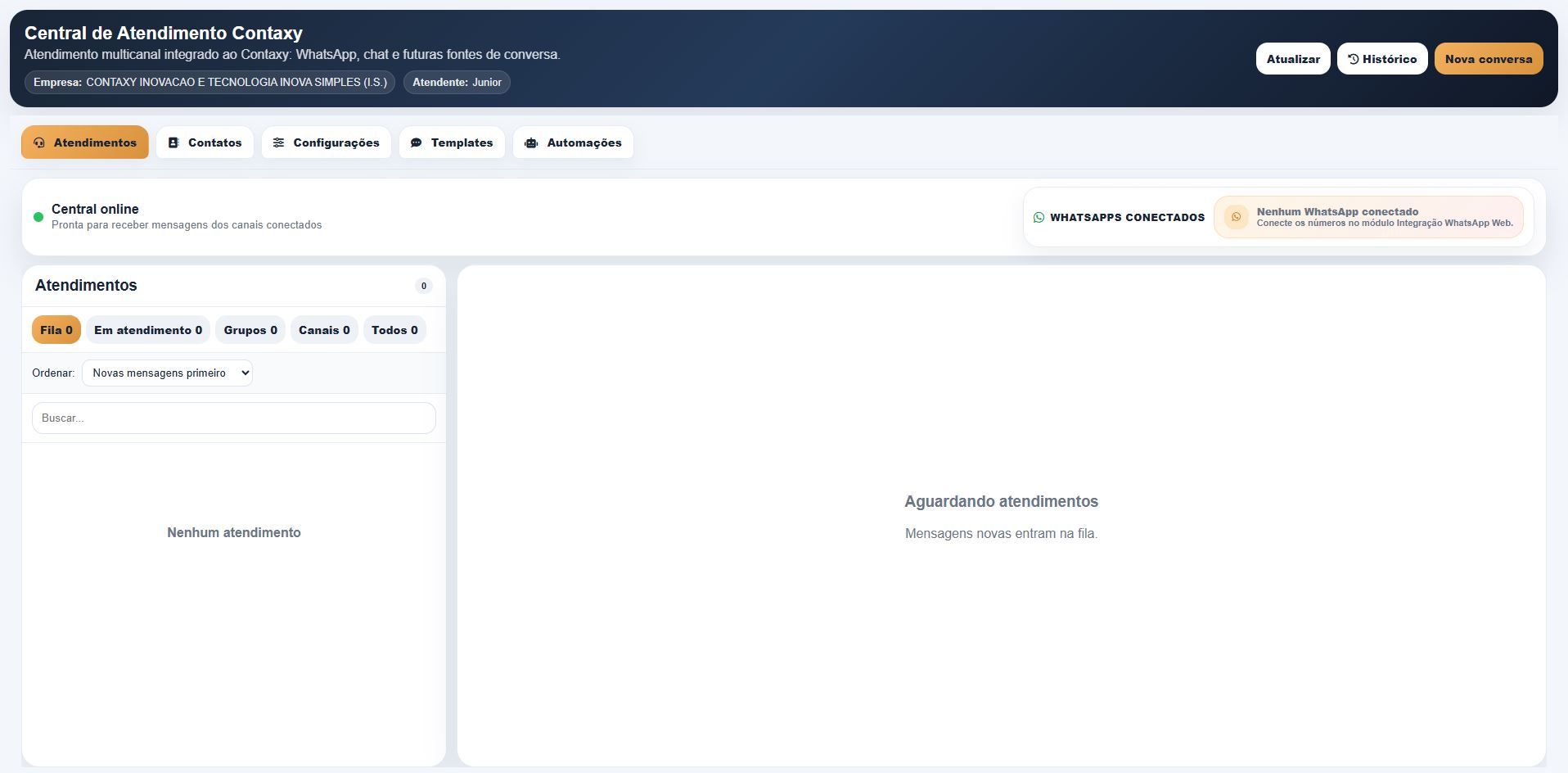This screenshot has height=773, width=1568.
Task: Open the Histórico button
Action: [x=1382, y=59]
